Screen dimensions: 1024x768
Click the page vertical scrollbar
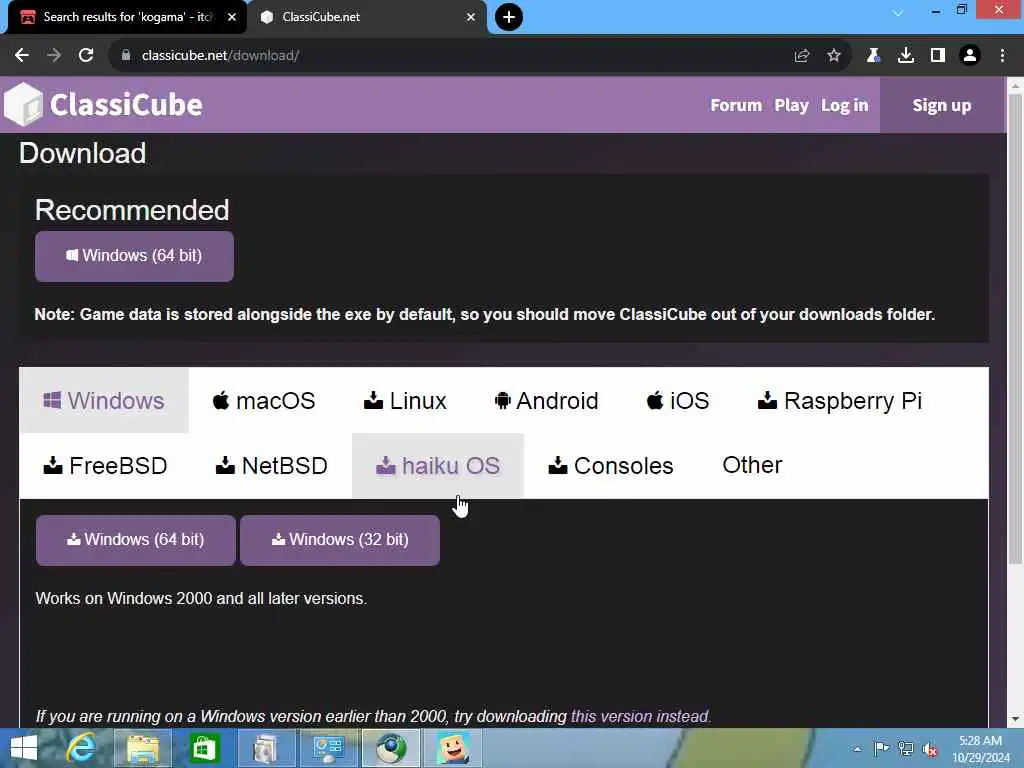pyautogui.click(x=1015, y=330)
